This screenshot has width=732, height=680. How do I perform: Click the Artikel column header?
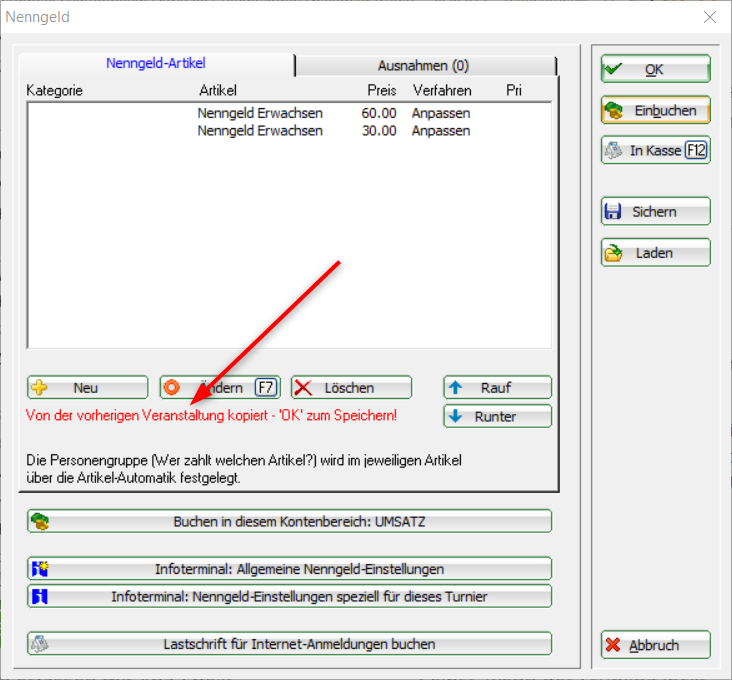pos(218,90)
